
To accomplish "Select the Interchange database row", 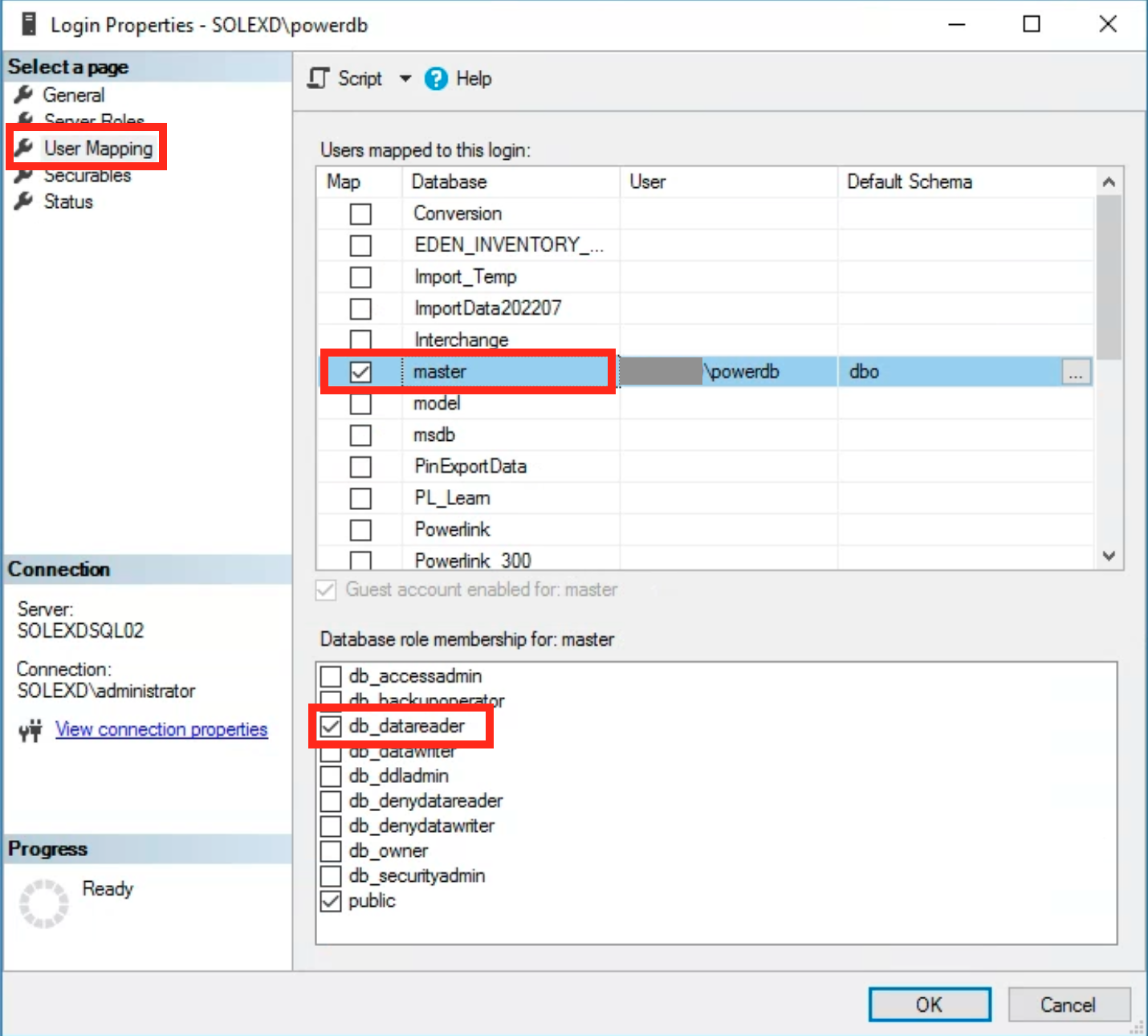I will click(460, 339).
